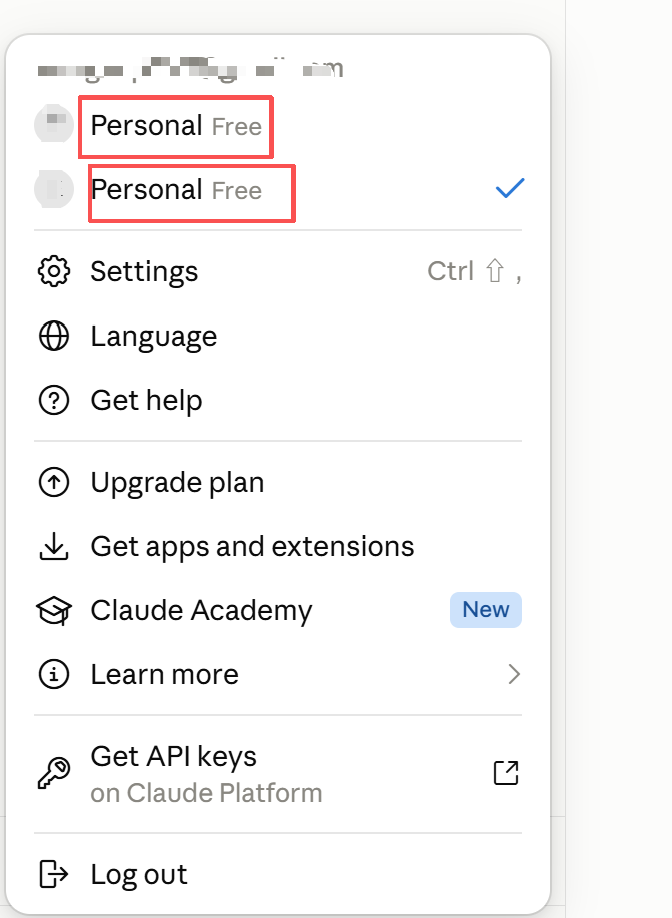The width and height of the screenshot is (672, 918).
Task: Click the Log out option
Action: pos(278,874)
